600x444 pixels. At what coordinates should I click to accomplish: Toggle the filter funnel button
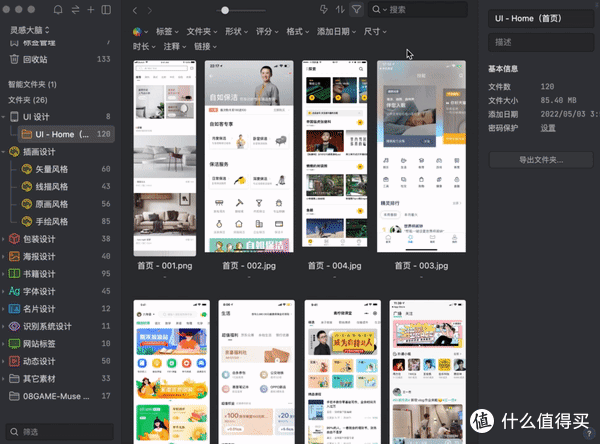click(357, 10)
